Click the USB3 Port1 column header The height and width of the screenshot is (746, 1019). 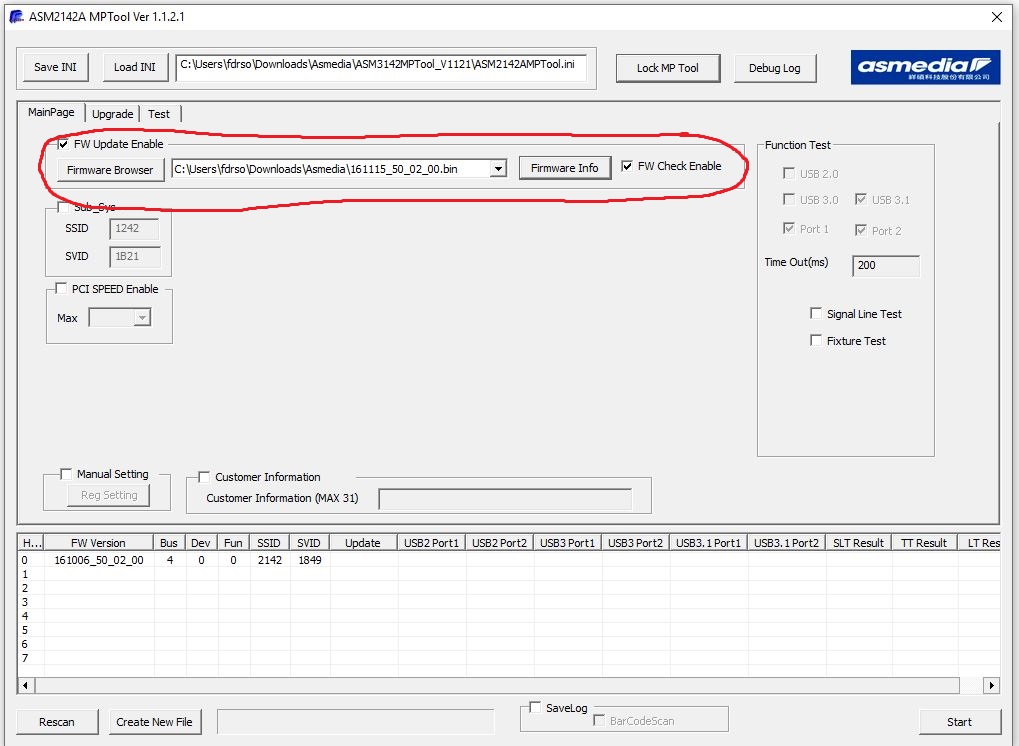click(568, 543)
